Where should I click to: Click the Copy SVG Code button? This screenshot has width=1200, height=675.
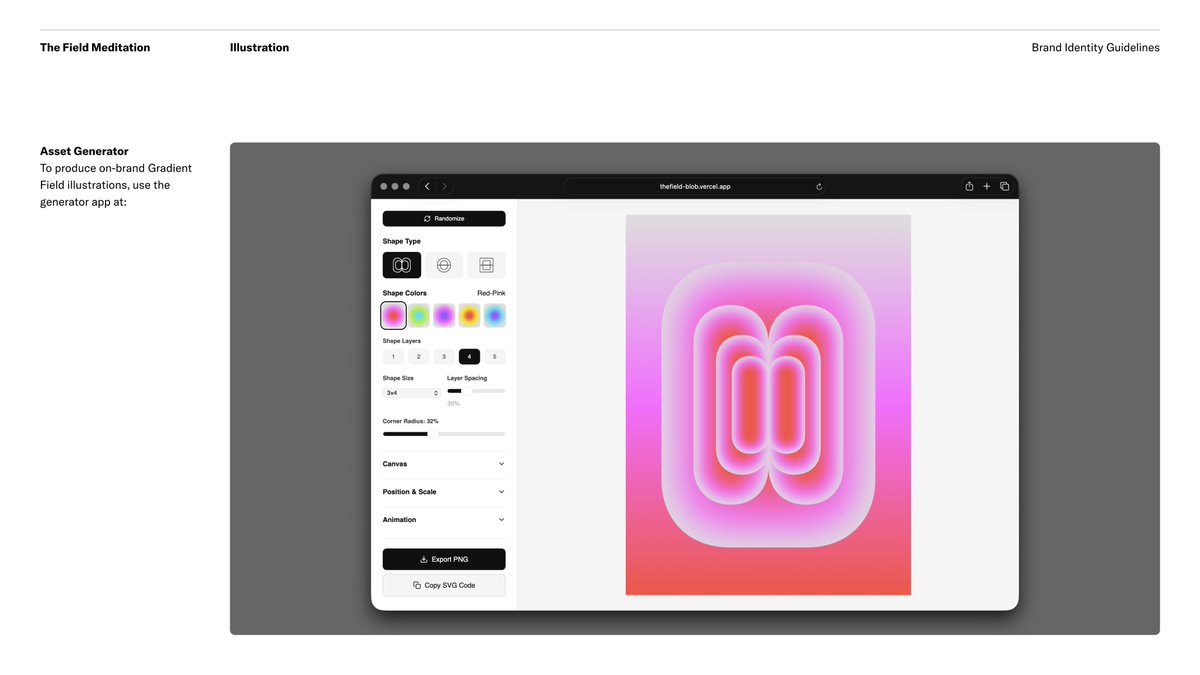click(x=444, y=585)
